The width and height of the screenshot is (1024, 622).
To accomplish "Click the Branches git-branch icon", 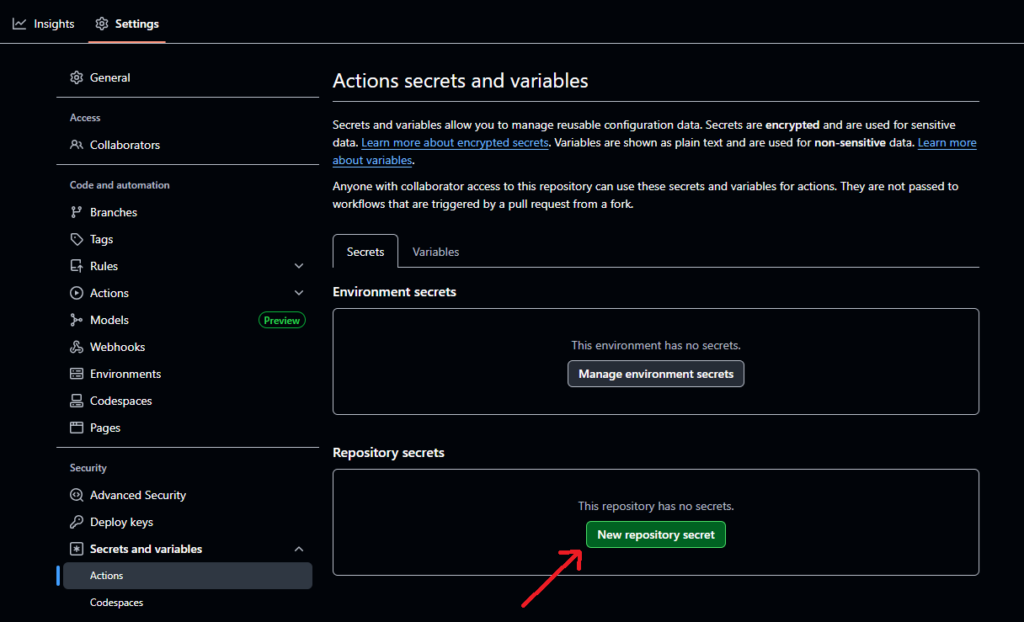I will [77, 212].
